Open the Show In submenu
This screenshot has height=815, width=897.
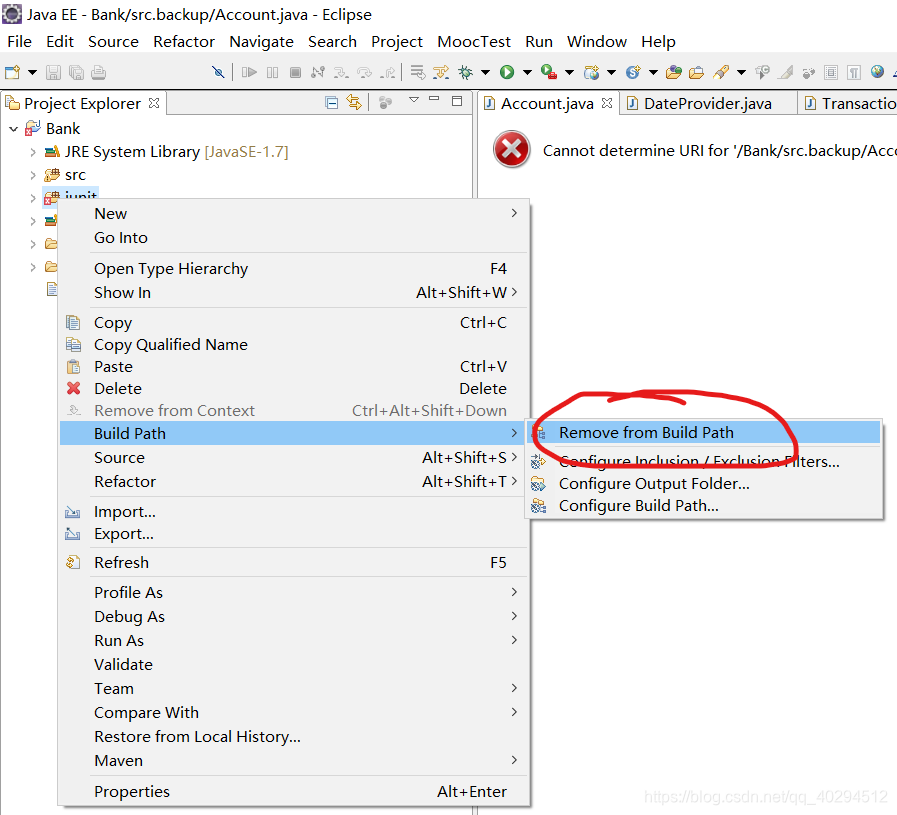click(x=295, y=292)
